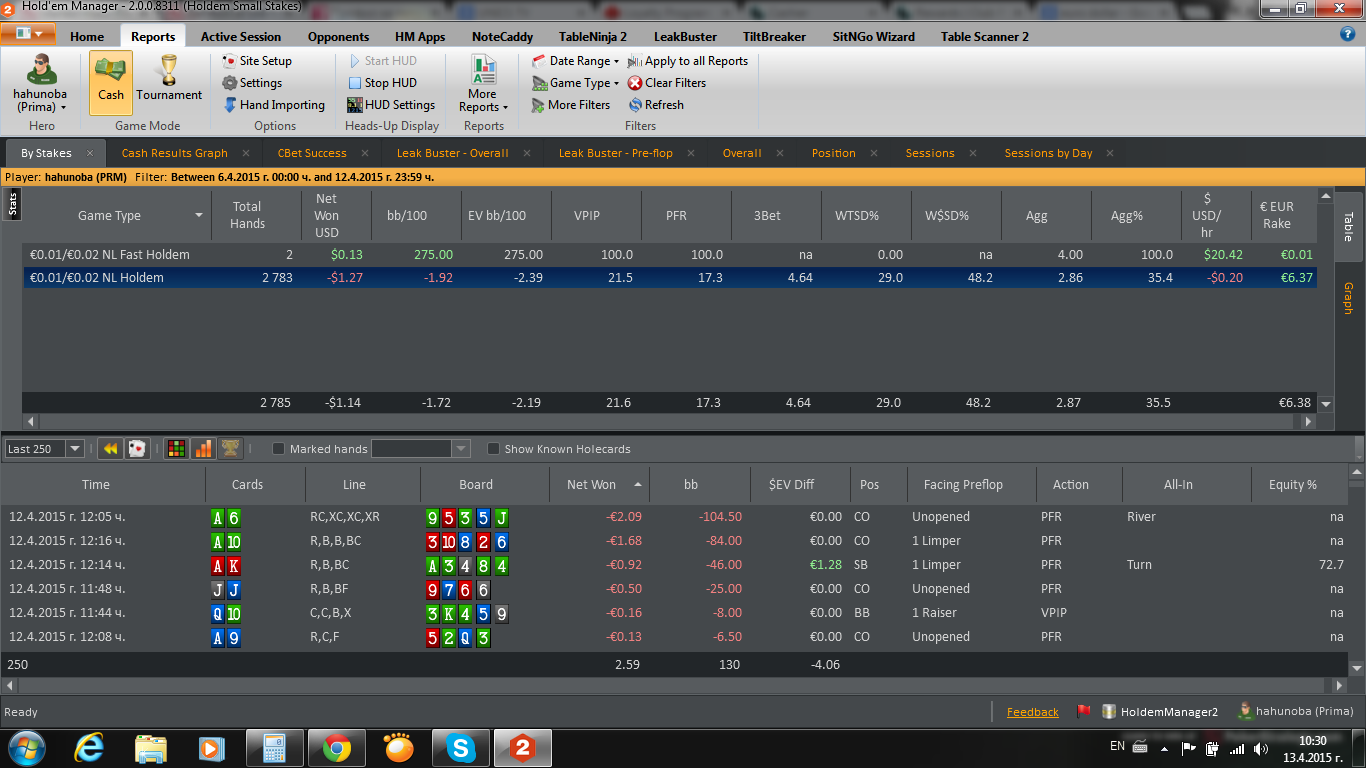This screenshot has height=768, width=1366.
Task: Click the hand list horizontal scrollbar right arrow
Action: point(1339,686)
